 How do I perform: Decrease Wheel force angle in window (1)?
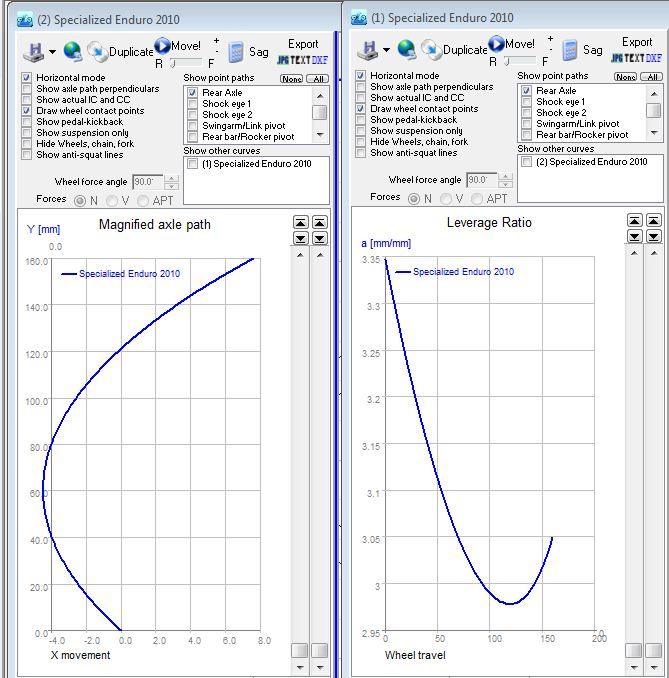(506, 184)
